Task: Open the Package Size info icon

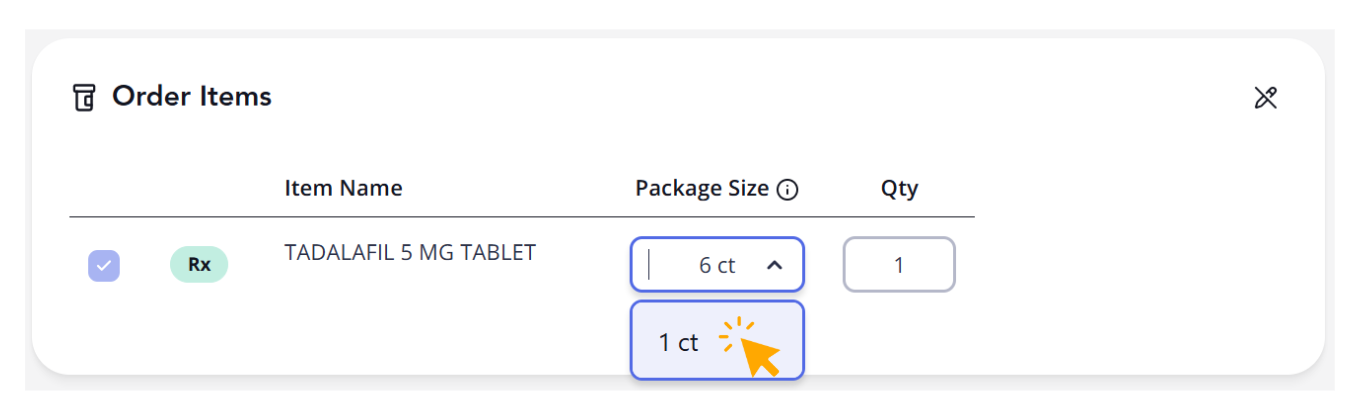Action: pos(788,189)
